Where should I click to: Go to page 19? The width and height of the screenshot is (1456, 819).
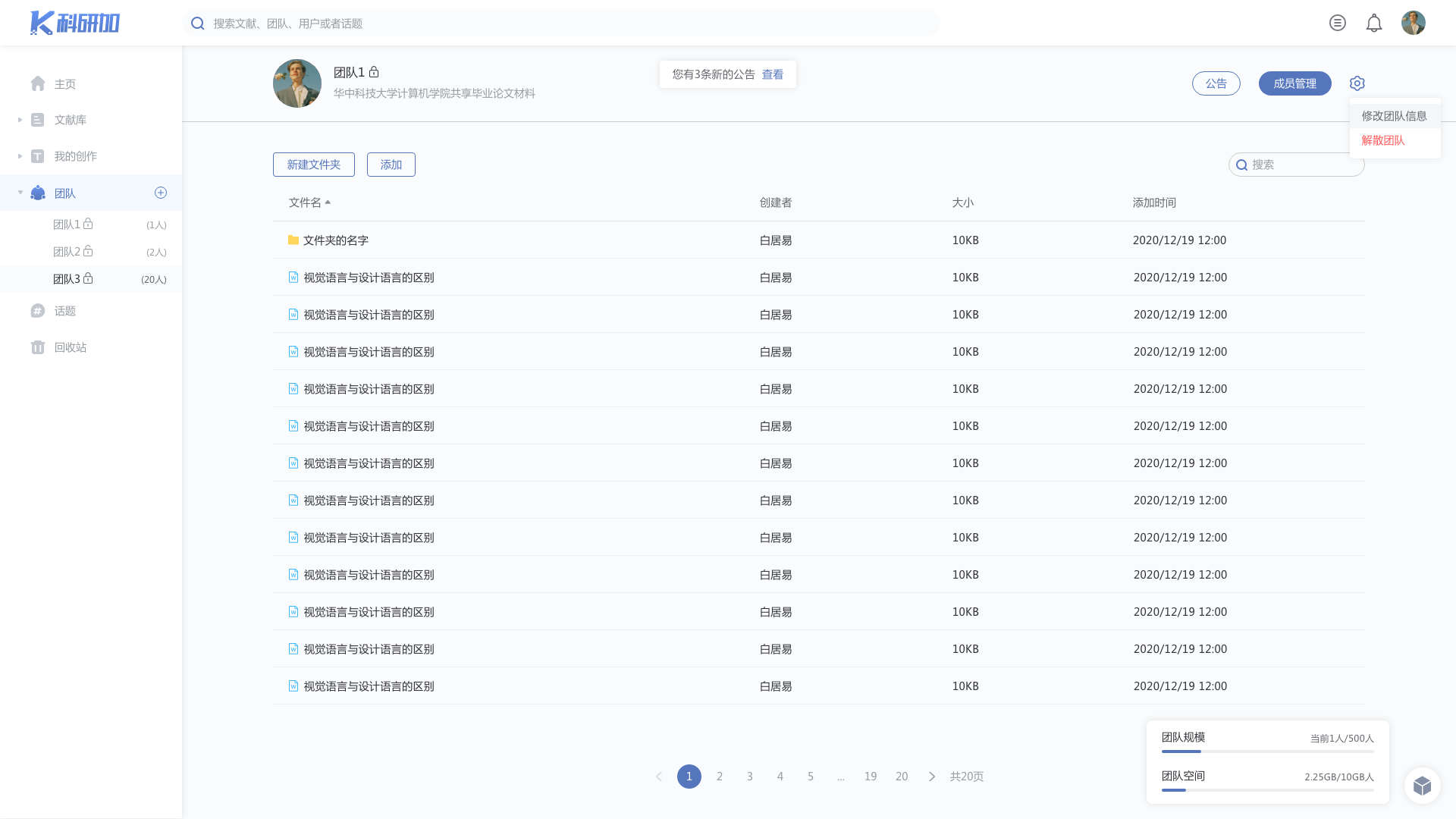click(x=871, y=777)
